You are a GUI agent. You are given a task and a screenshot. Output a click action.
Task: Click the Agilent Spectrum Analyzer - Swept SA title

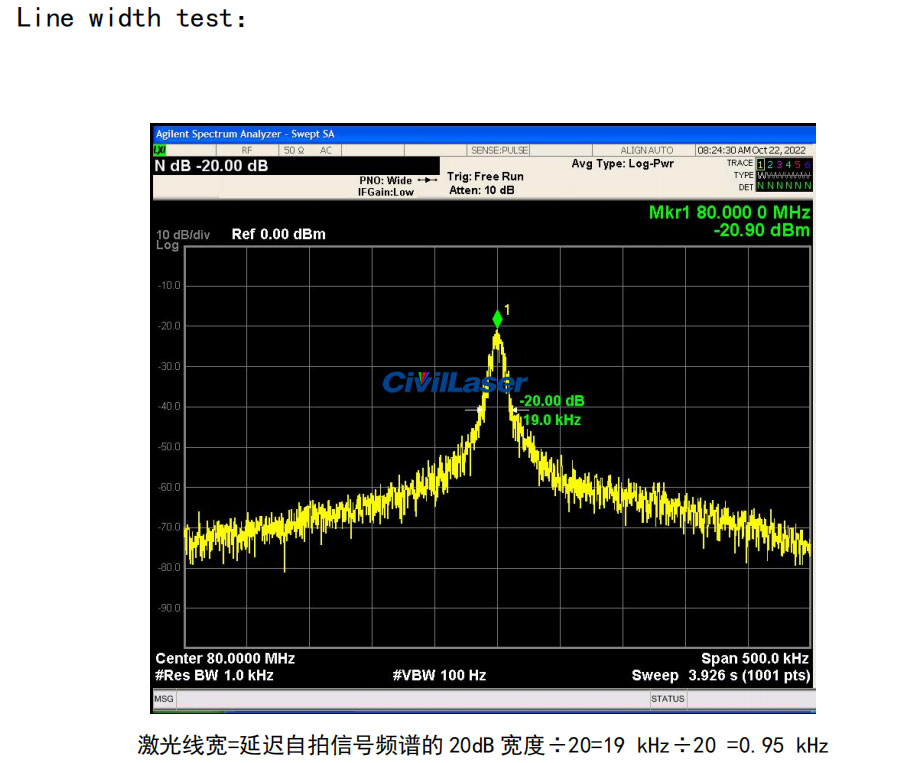245,134
